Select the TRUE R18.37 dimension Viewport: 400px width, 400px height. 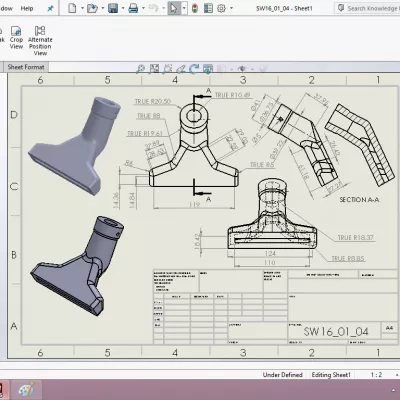pyautogui.click(x=356, y=237)
